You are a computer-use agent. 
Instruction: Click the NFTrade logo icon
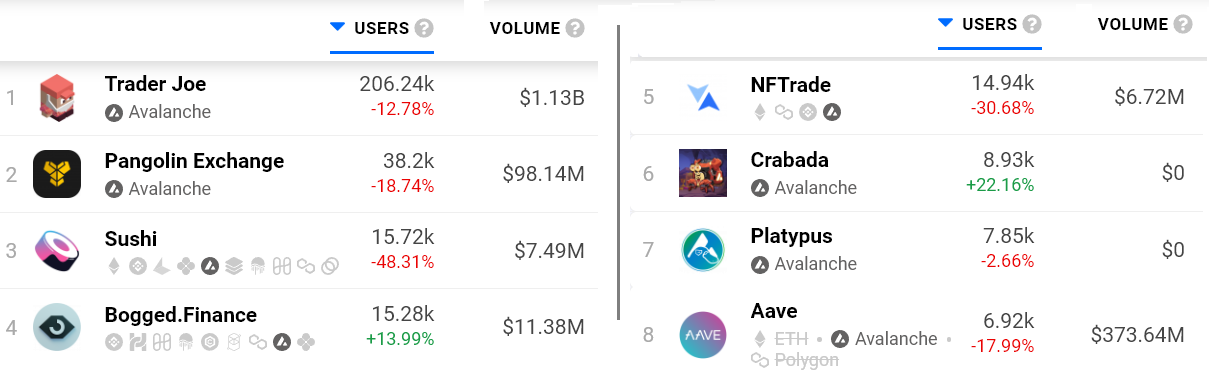[x=703, y=97]
